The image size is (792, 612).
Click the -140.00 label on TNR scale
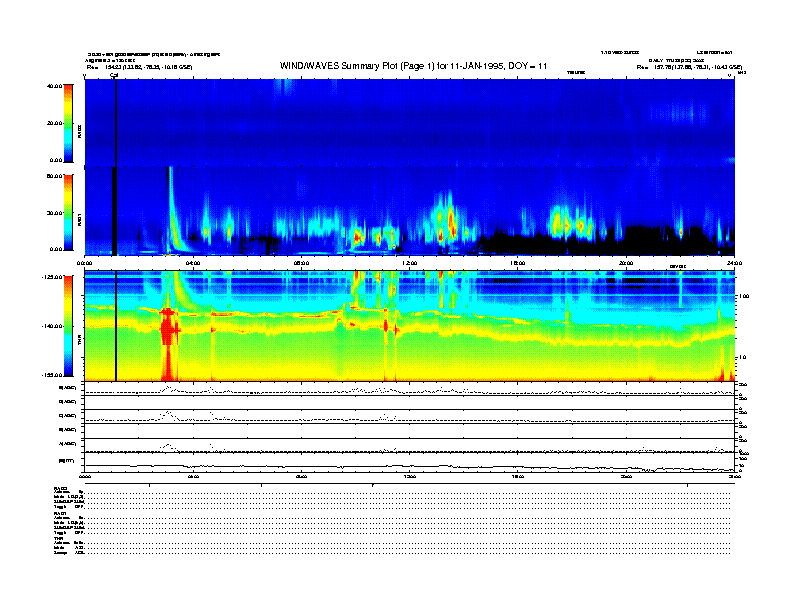(x=52, y=326)
